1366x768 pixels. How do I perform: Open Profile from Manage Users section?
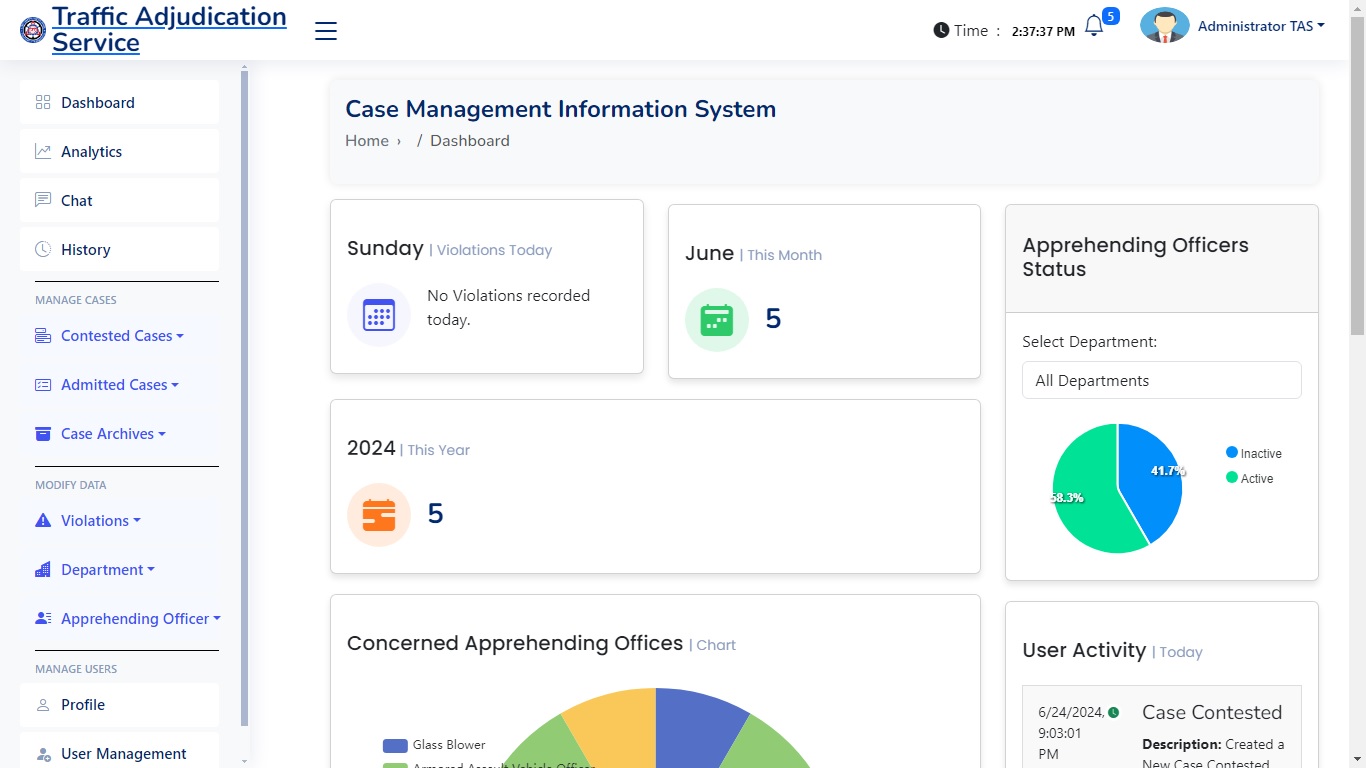[x=83, y=705]
